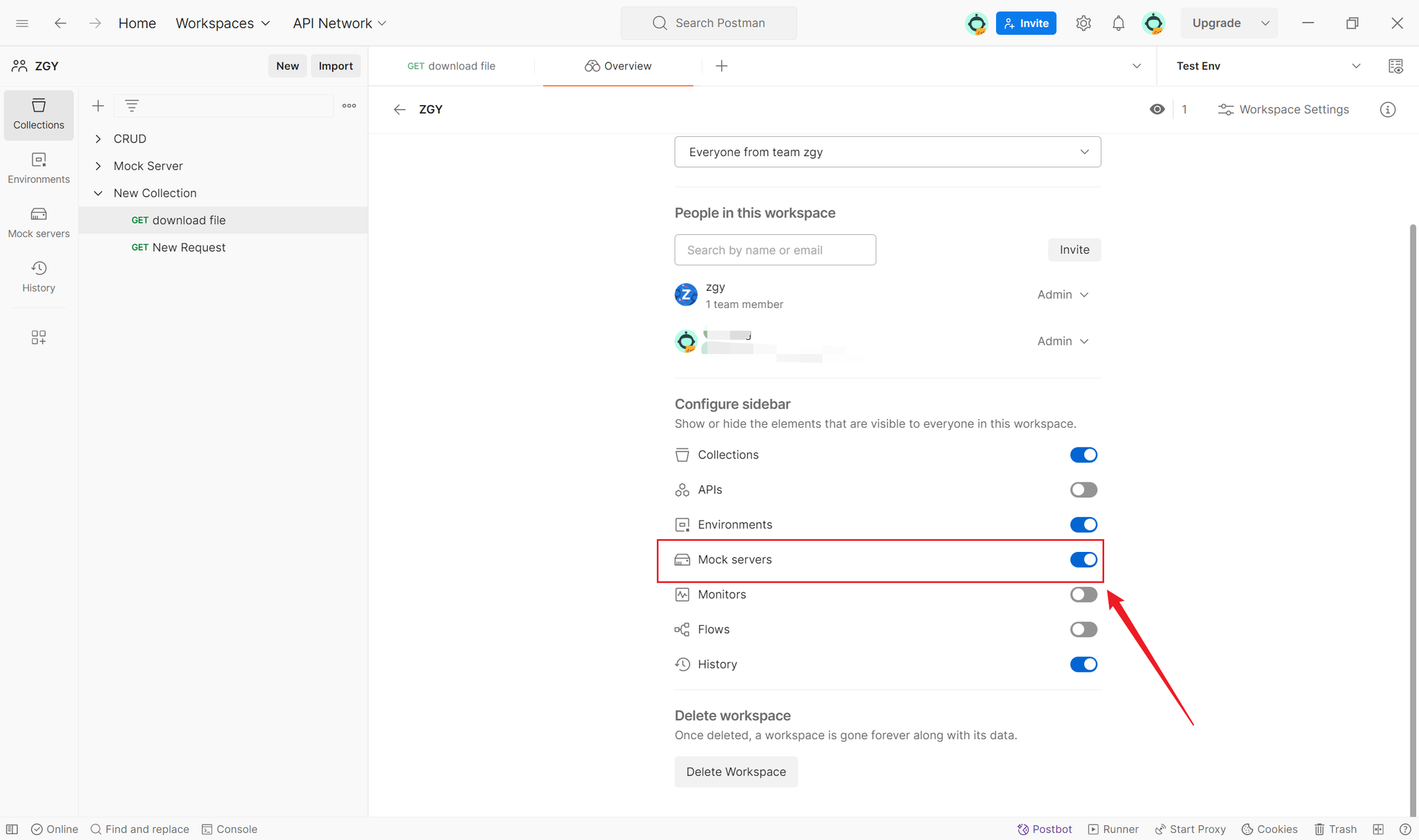This screenshot has width=1419, height=840.
Task: Open Cookies in status bar
Action: pos(1269,829)
